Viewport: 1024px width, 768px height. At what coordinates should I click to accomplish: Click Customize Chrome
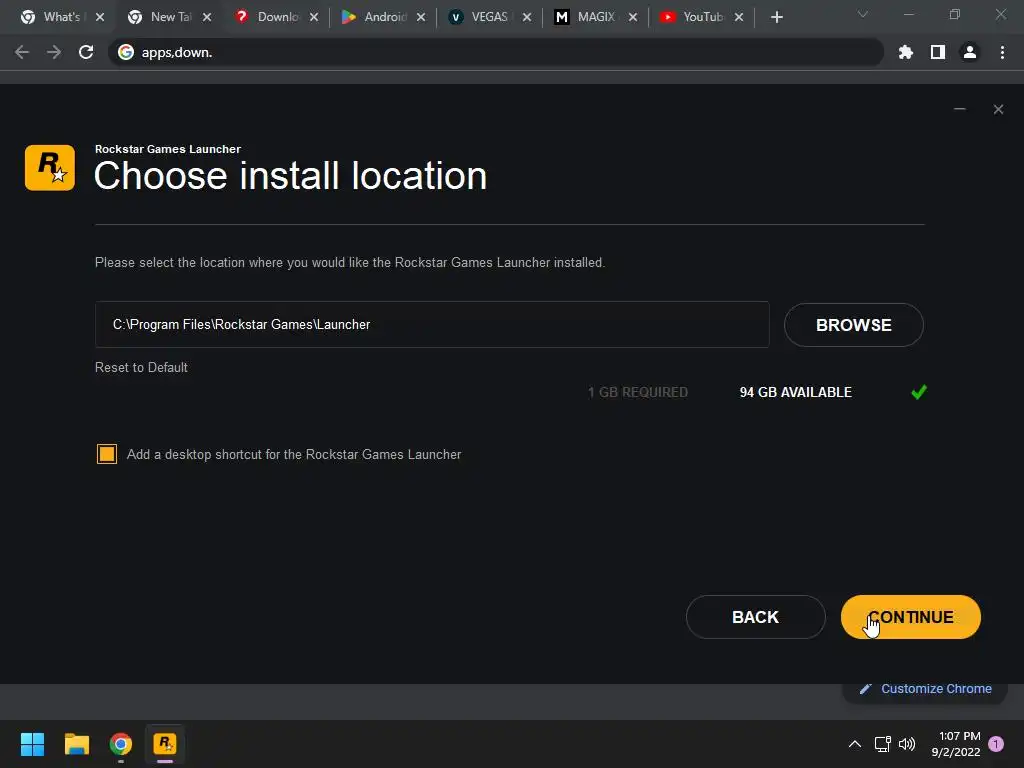[925, 688]
